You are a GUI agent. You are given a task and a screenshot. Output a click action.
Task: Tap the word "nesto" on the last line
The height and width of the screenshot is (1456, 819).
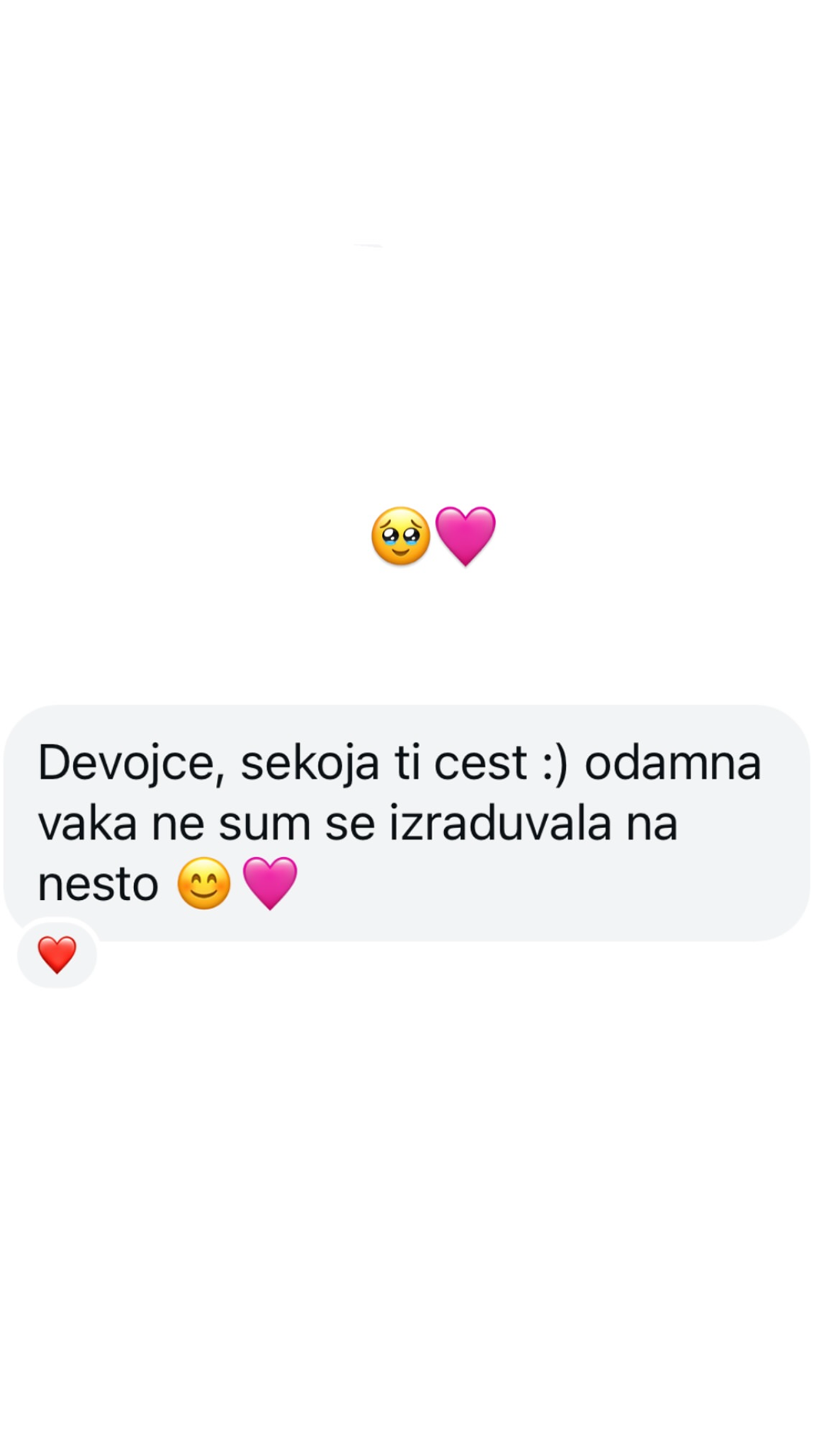pos(98,885)
